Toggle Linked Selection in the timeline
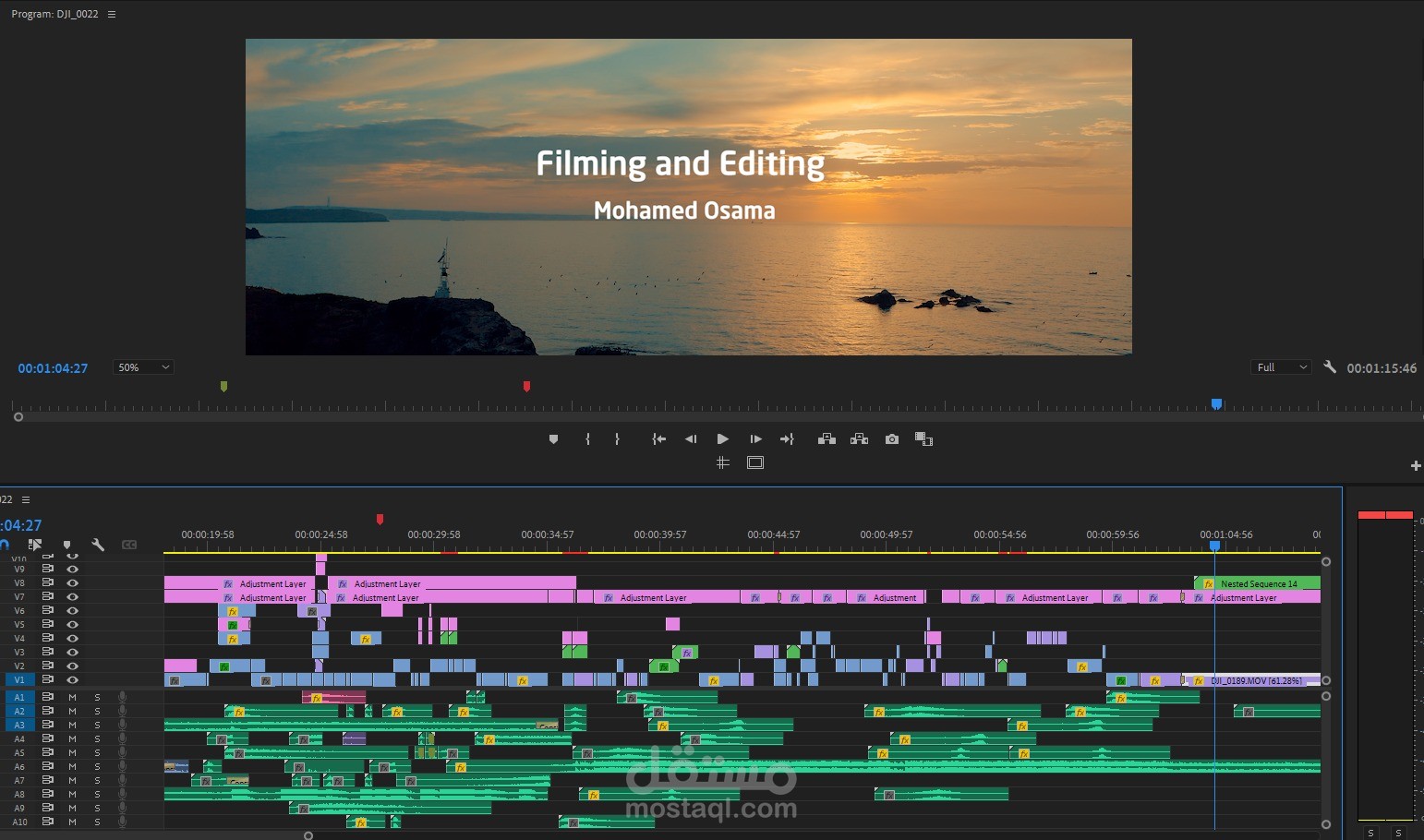 [x=35, y=545]
